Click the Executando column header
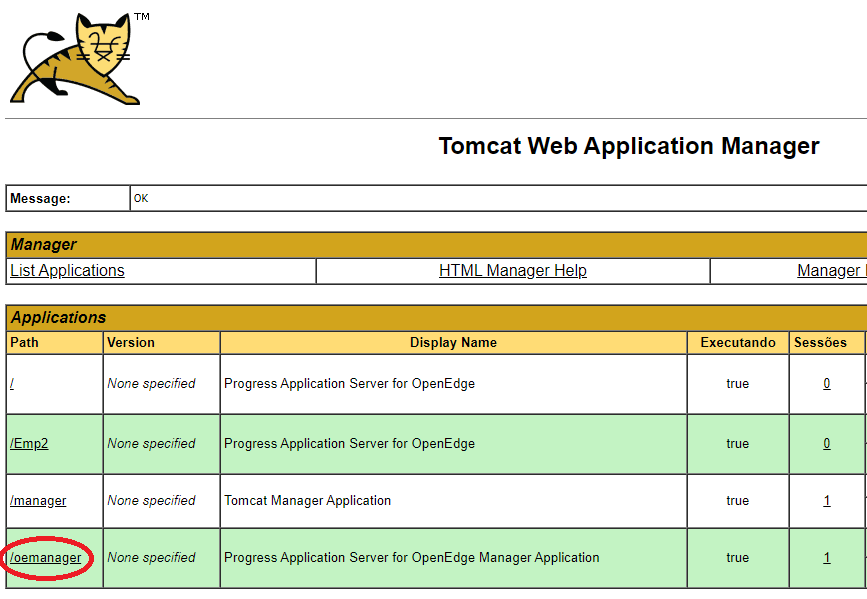The image size is (867, 599). [738, 343]
